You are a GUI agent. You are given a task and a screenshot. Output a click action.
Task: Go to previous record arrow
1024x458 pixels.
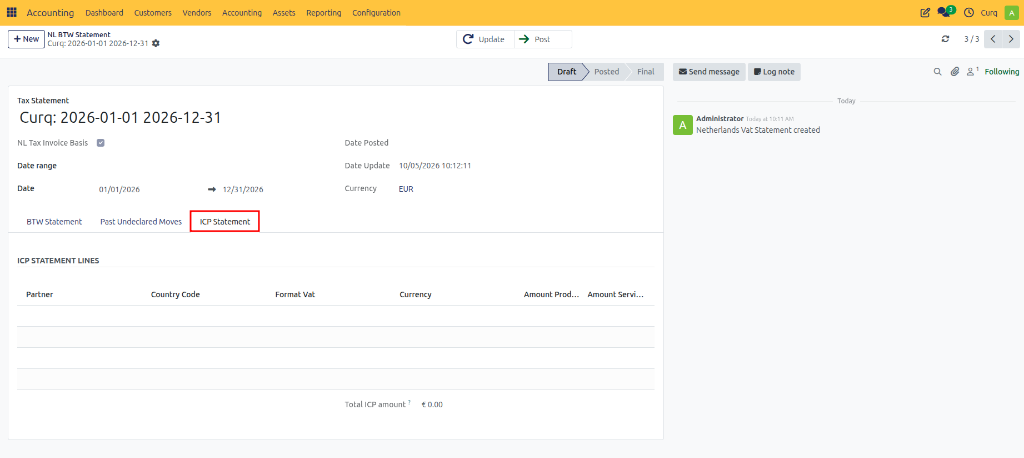pos(993,39)
